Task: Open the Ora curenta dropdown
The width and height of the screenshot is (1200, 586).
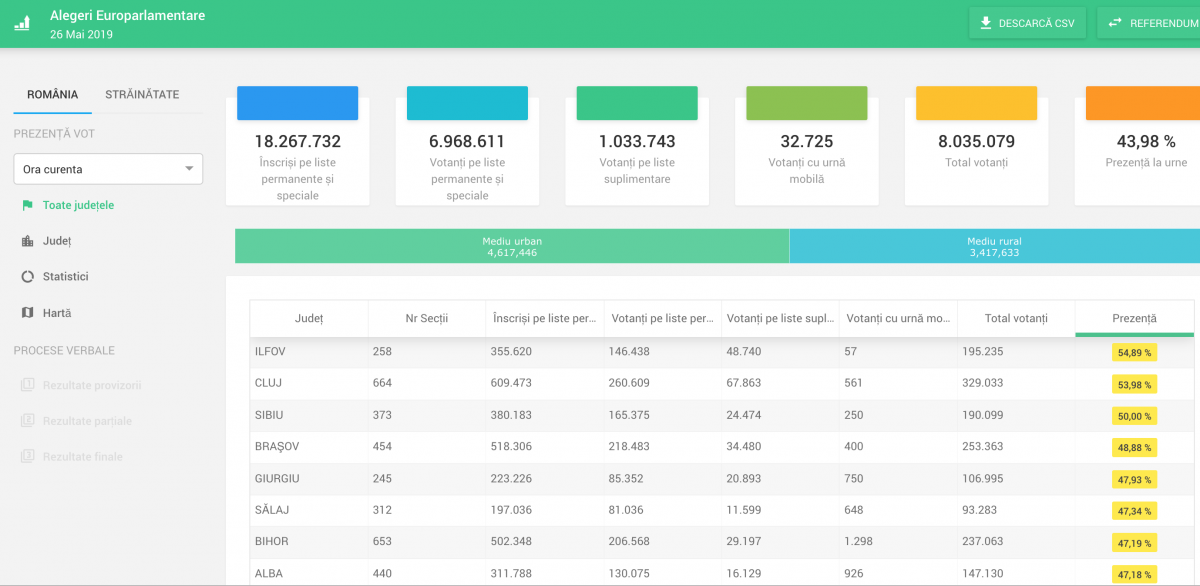Action: 108,169
